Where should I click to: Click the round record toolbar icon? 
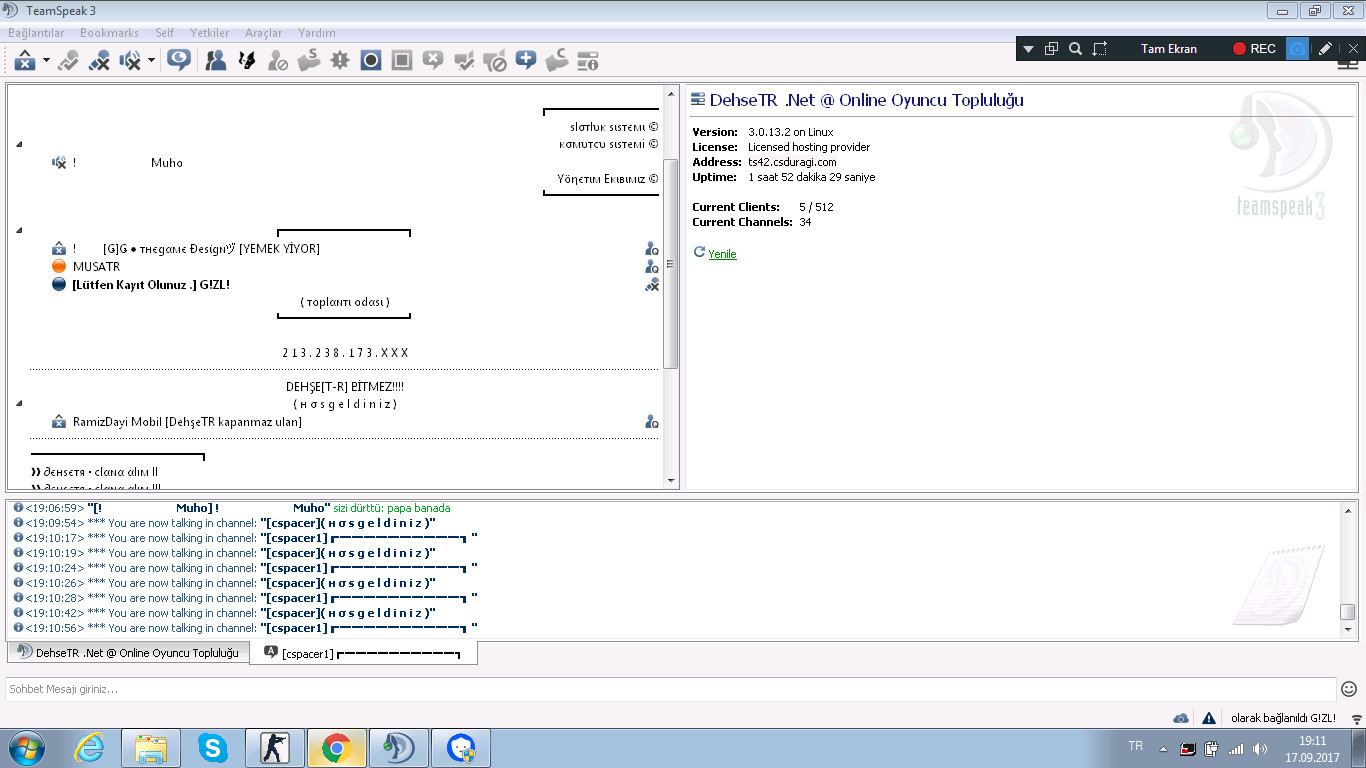click(x=371, y=61)
